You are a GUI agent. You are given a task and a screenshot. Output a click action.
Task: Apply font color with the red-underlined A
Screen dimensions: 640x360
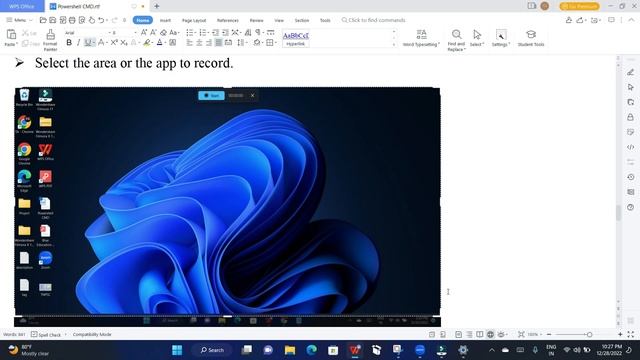pos(160,42)
